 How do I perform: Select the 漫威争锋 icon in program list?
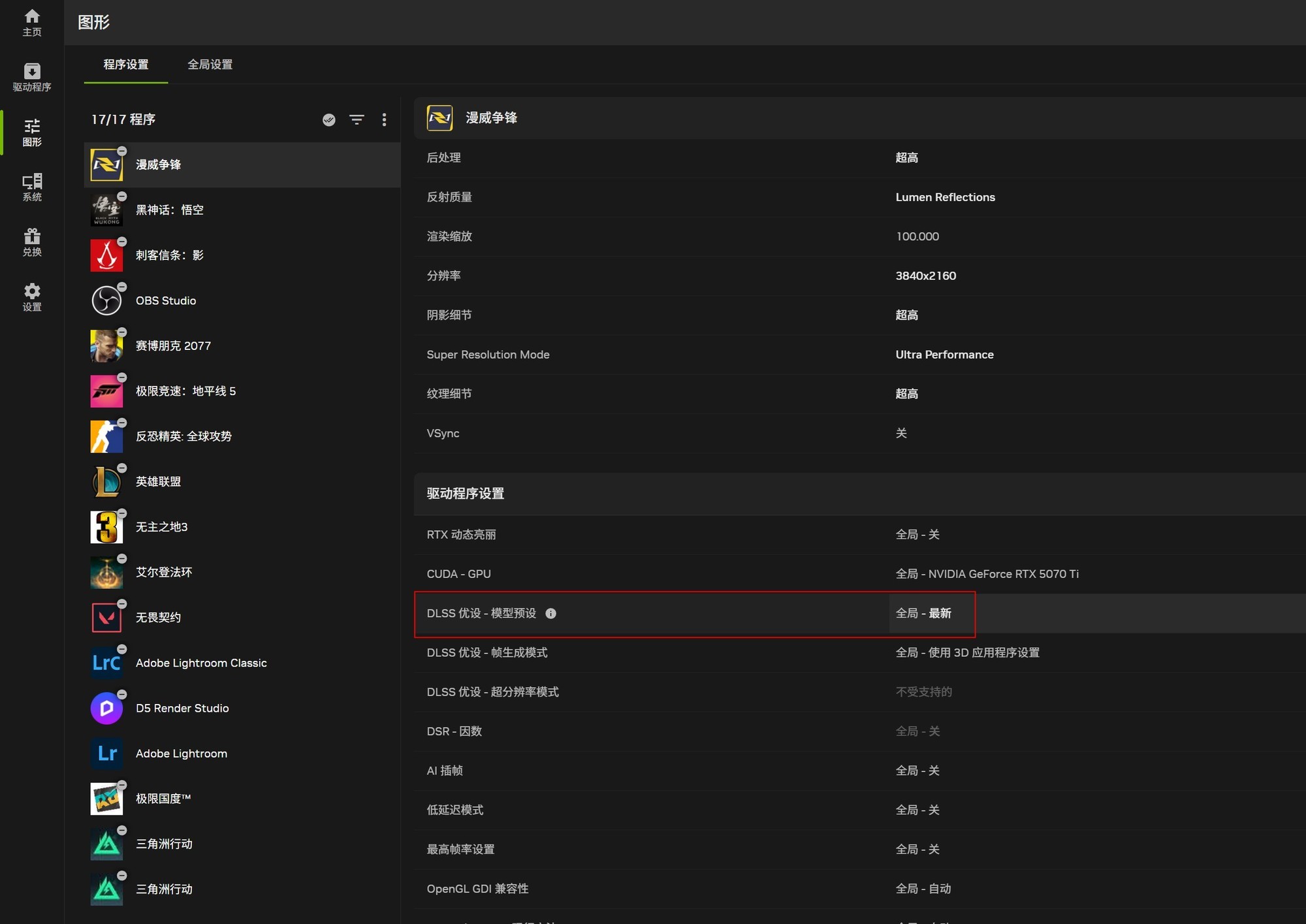tap(106, 165)
